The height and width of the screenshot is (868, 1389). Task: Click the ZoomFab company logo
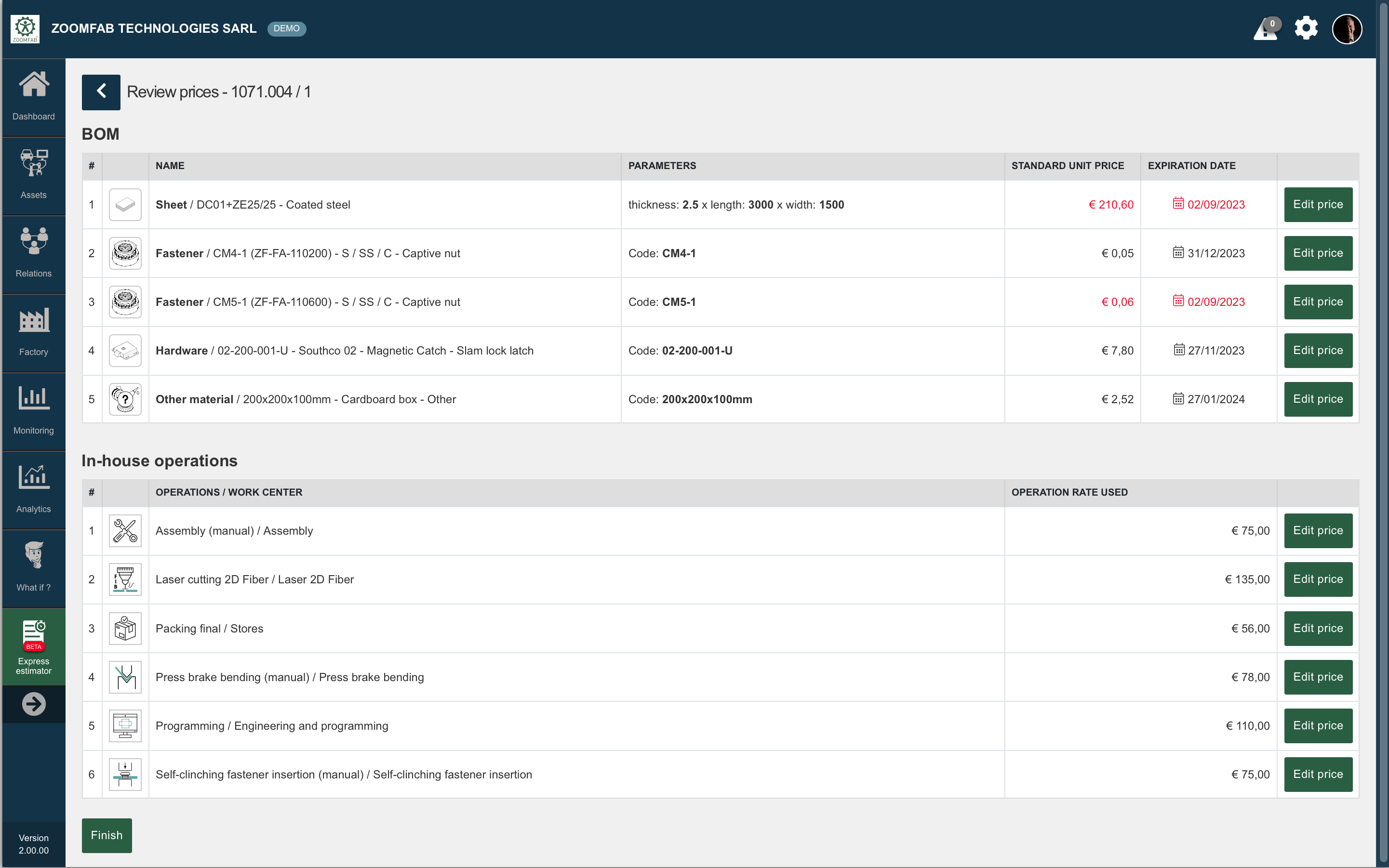(x=25, y=29)
